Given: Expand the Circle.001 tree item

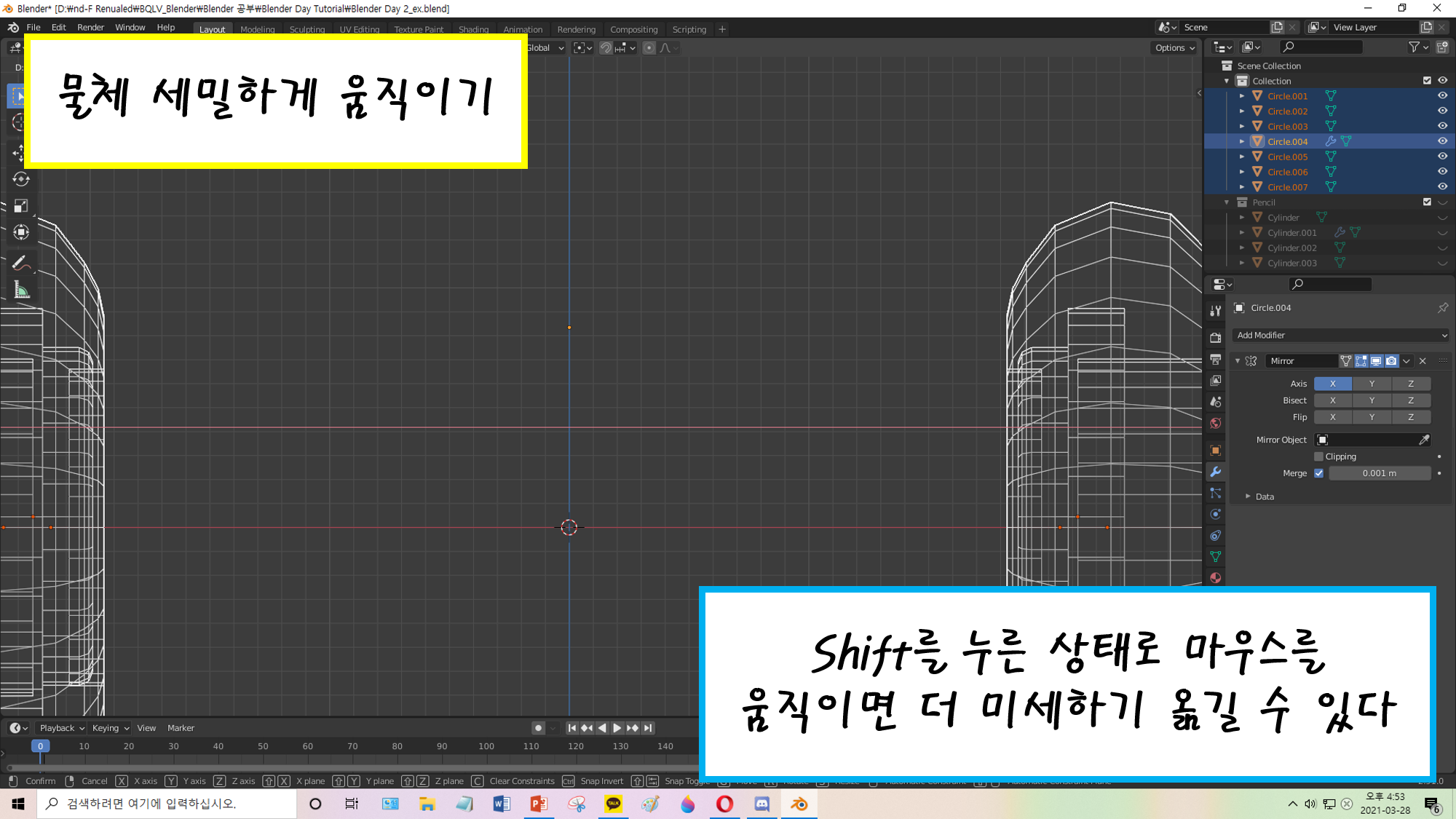Looking at the screenshot, I should click(1242, 96).
